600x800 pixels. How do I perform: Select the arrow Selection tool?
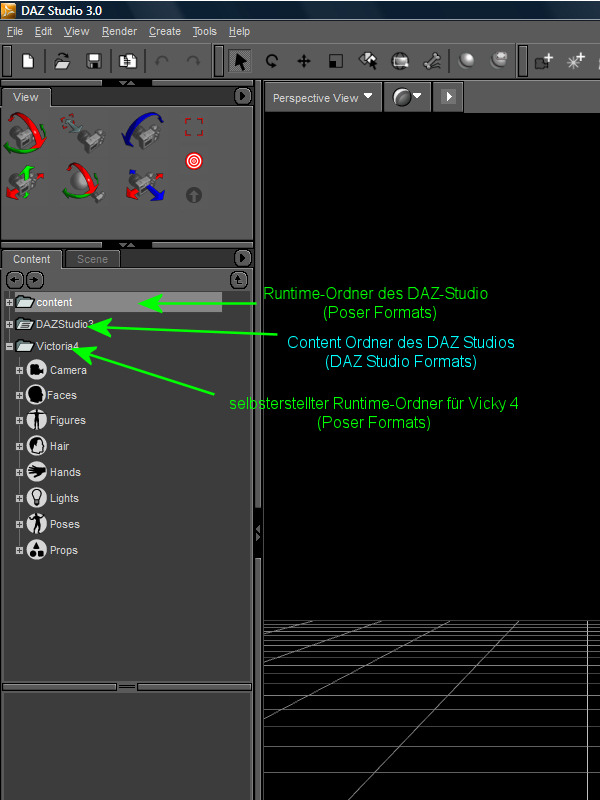click(240, 61)
